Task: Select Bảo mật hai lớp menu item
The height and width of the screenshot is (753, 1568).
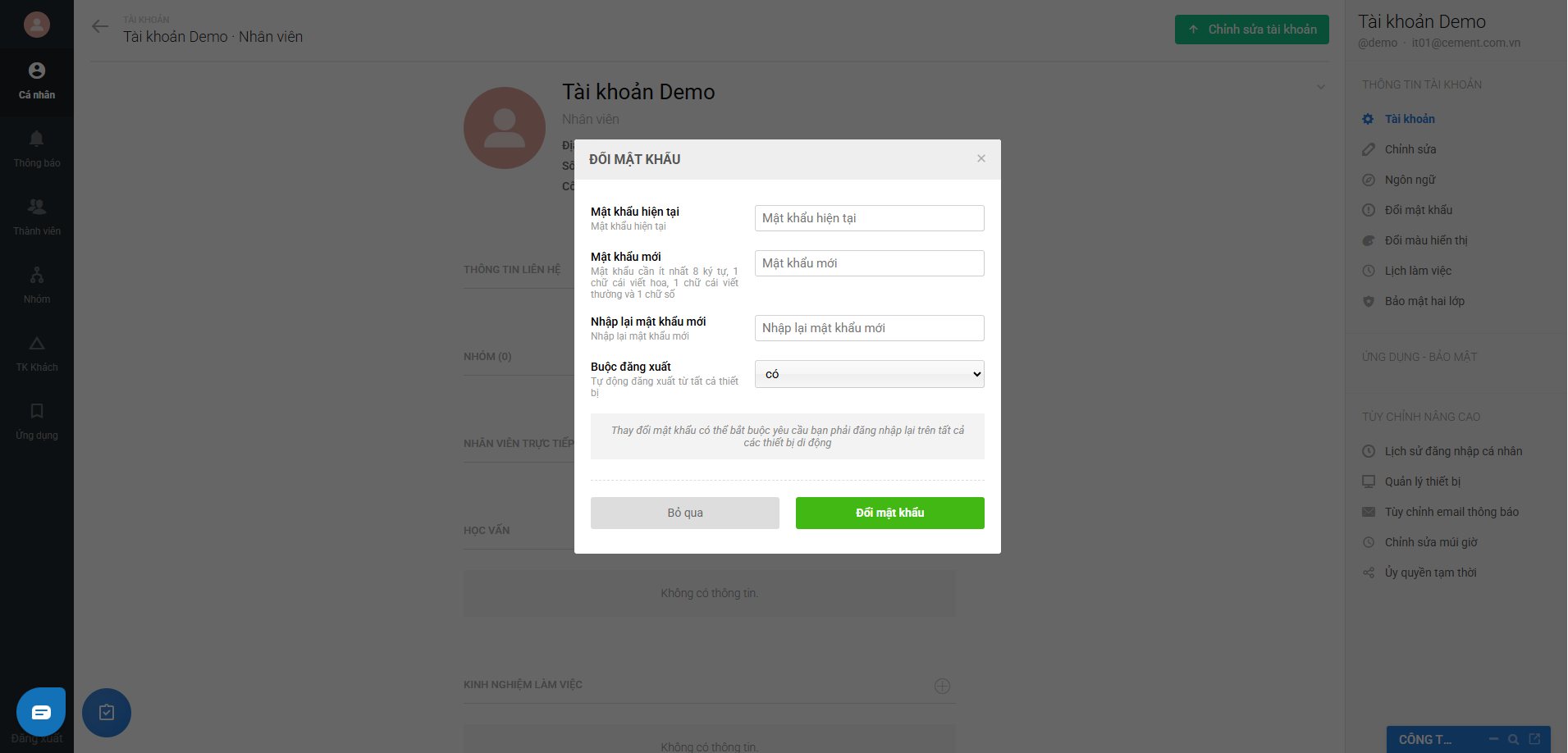Action: [x=1424, y=301]
